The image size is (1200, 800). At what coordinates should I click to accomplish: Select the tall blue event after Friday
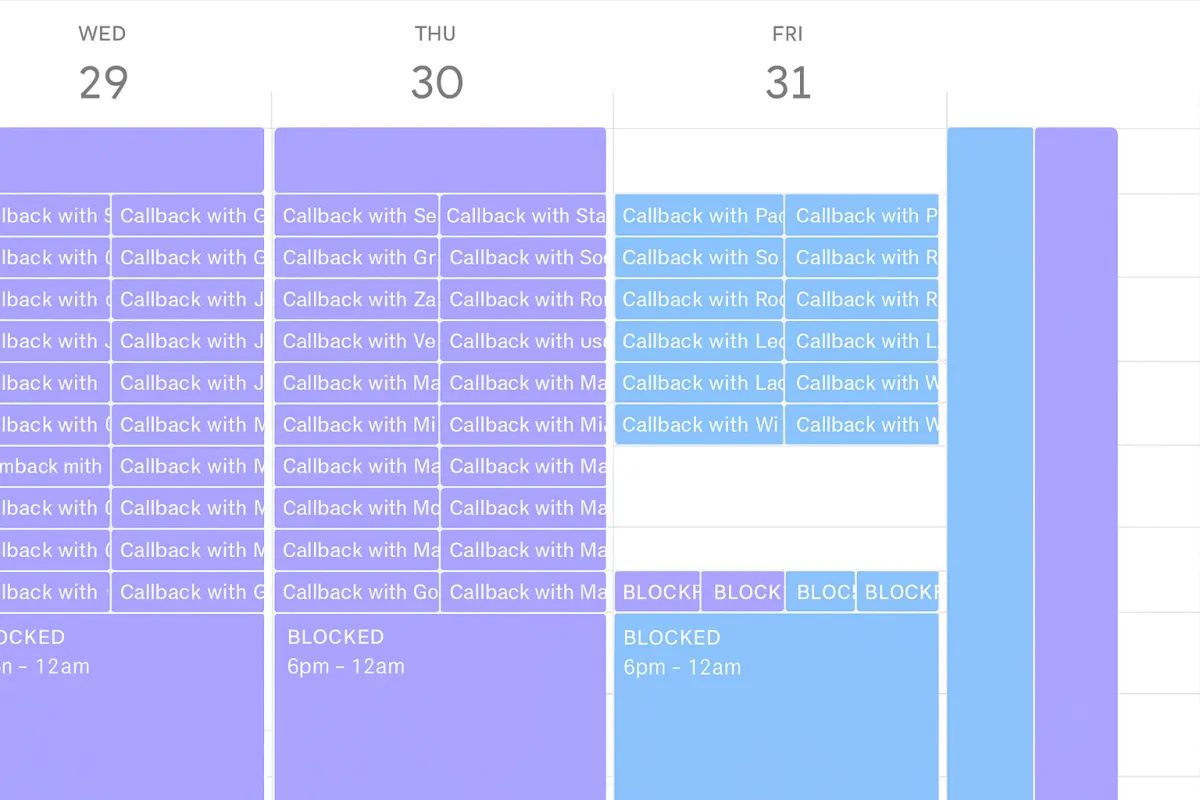pyautogui.click(x=990, y=463)
